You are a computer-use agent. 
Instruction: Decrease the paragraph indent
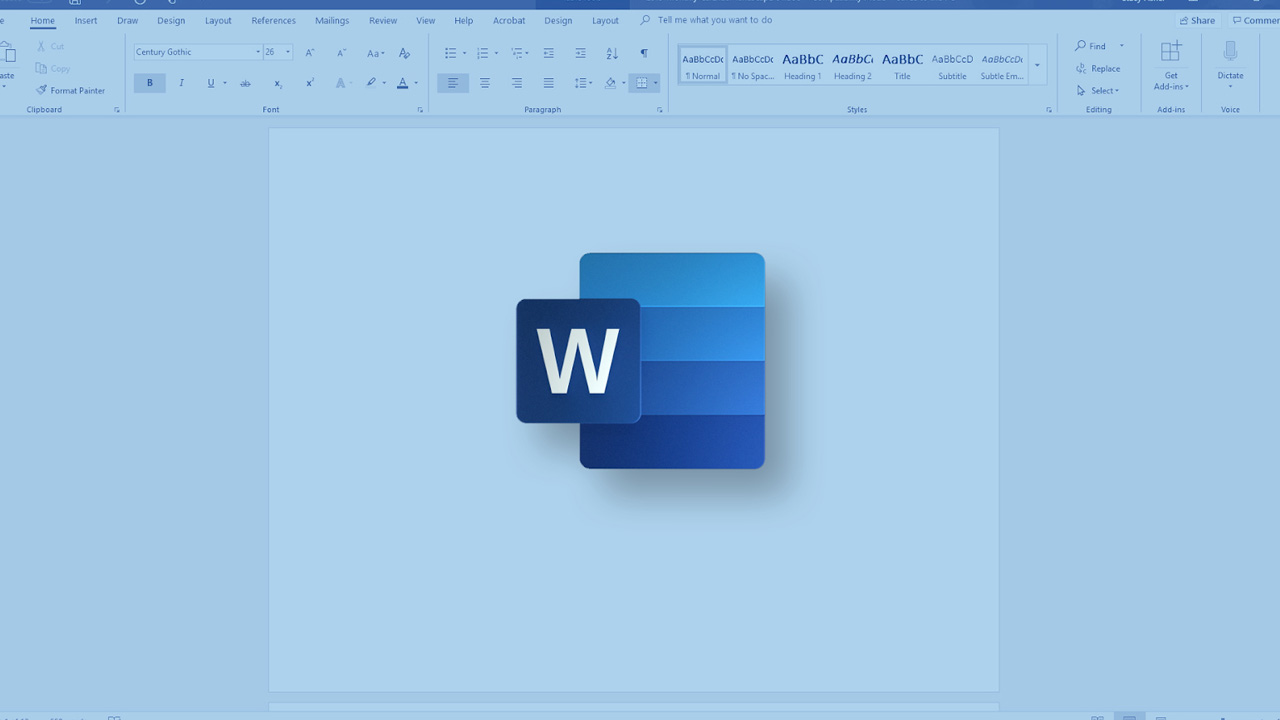[548, 52]
